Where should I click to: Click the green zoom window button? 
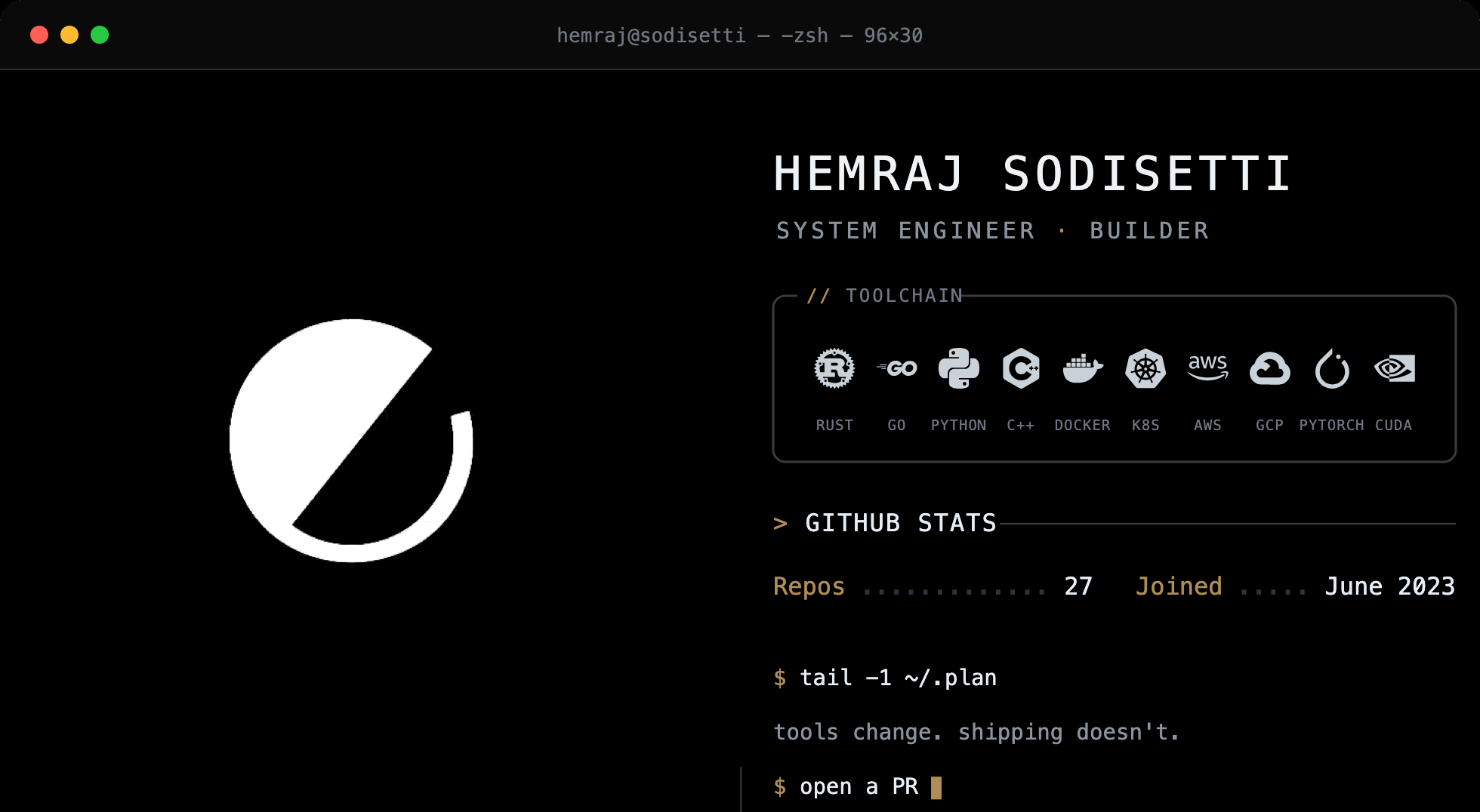coord(100,35)
